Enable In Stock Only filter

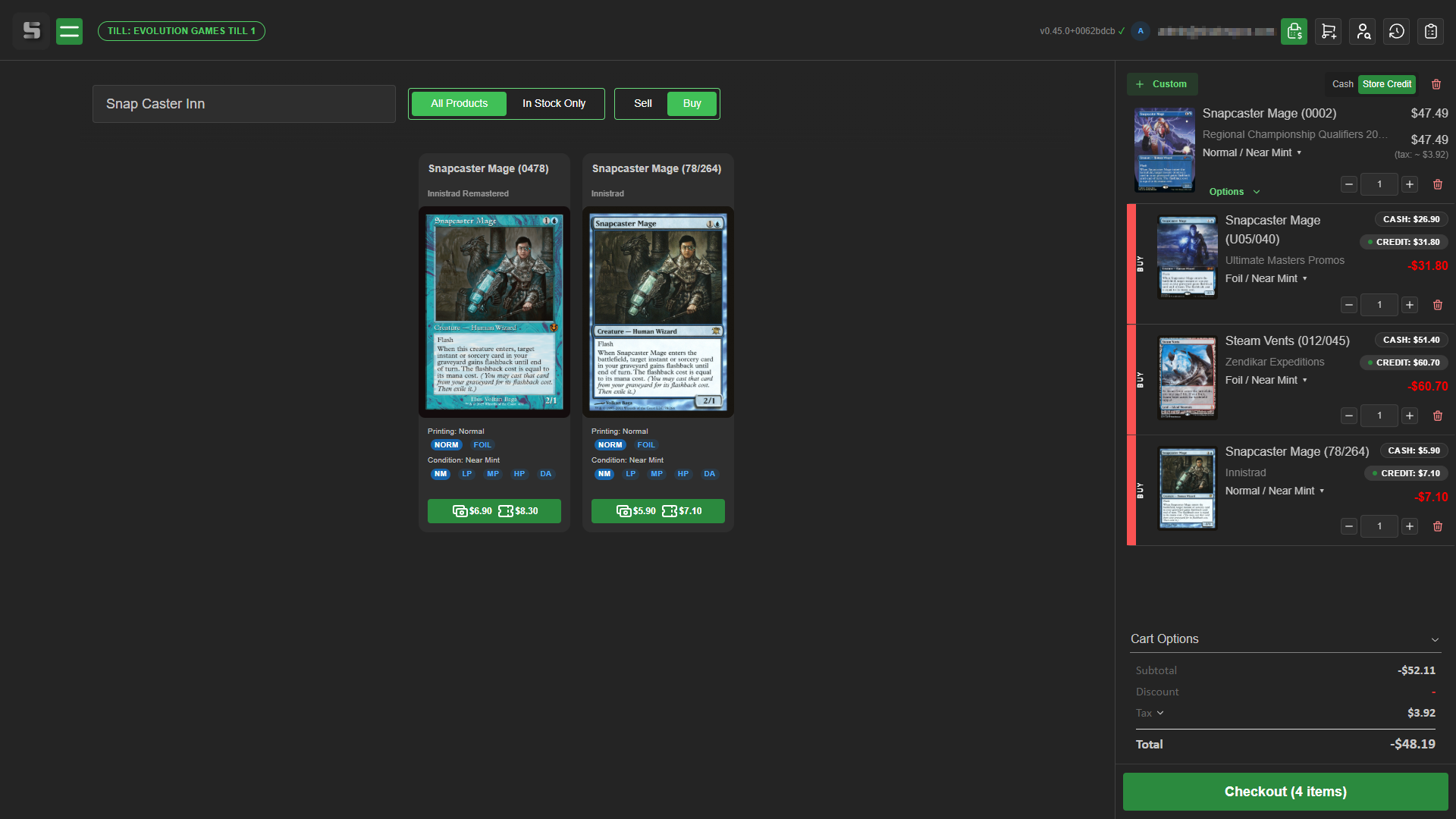[x=554, y=103]
